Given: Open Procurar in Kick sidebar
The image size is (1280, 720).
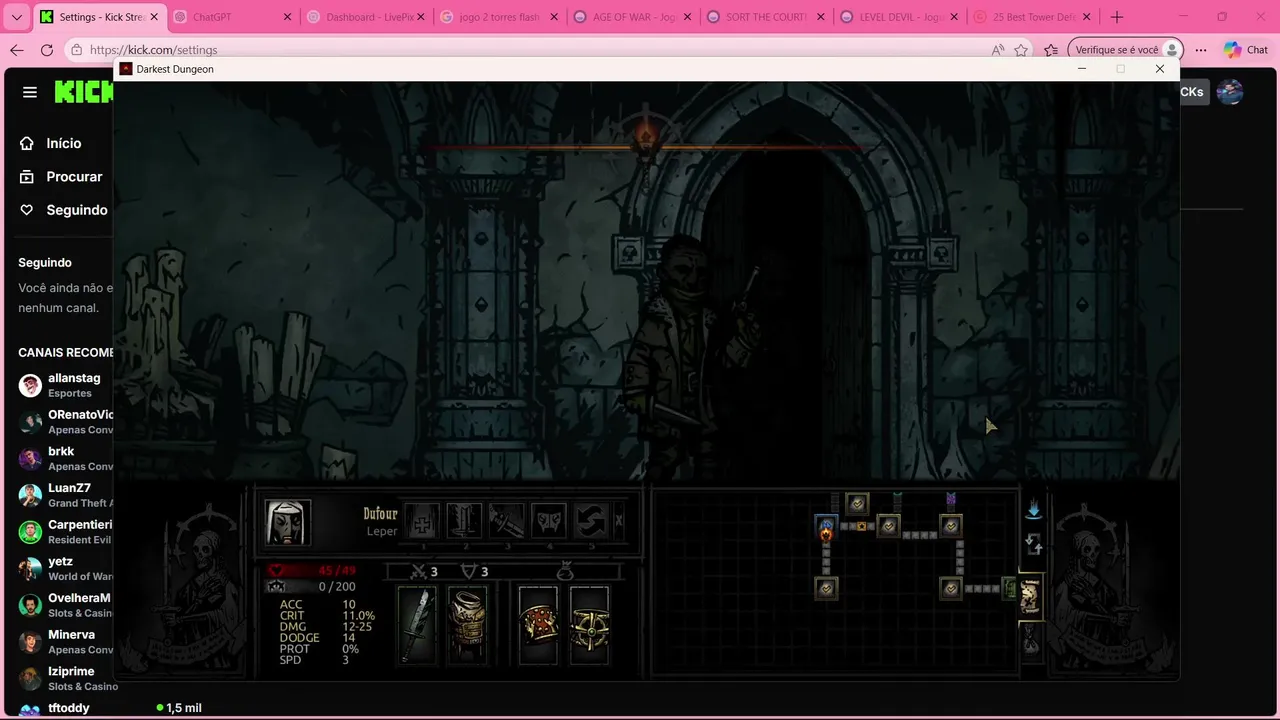Looking at the screenshot, I should 62,176.
